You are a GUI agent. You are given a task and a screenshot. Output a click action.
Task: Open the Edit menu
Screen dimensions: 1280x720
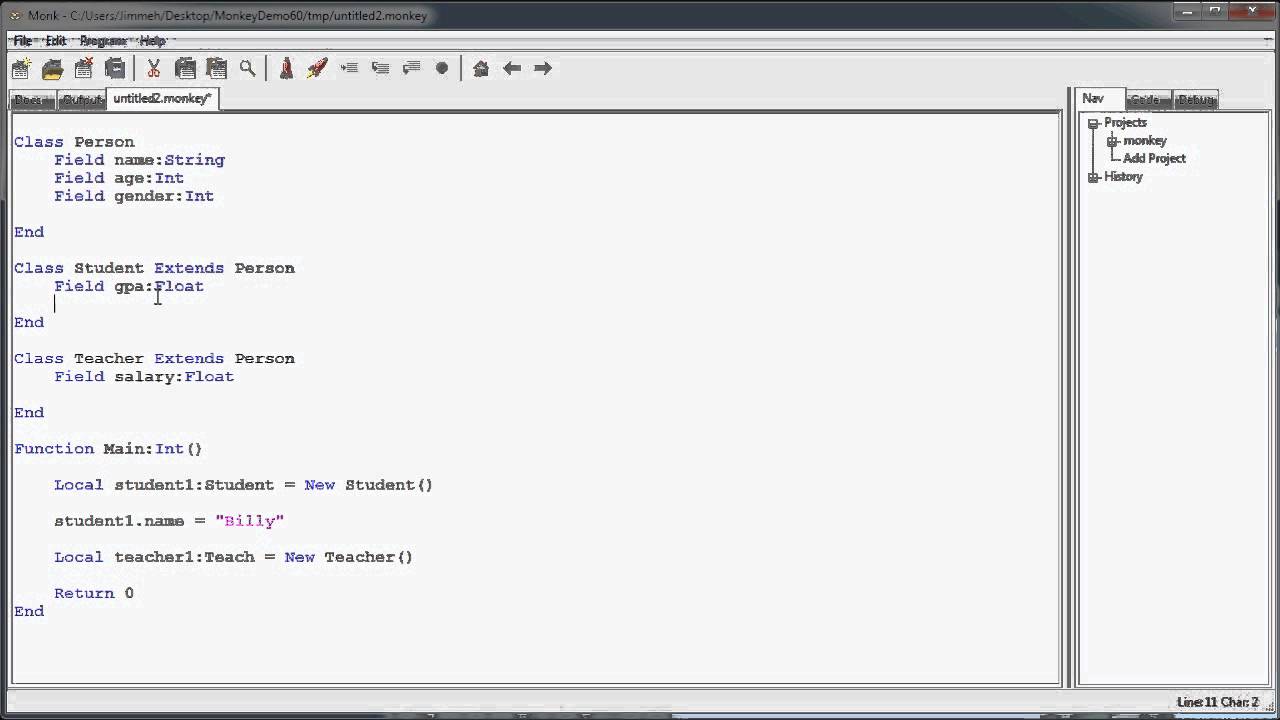56,41
